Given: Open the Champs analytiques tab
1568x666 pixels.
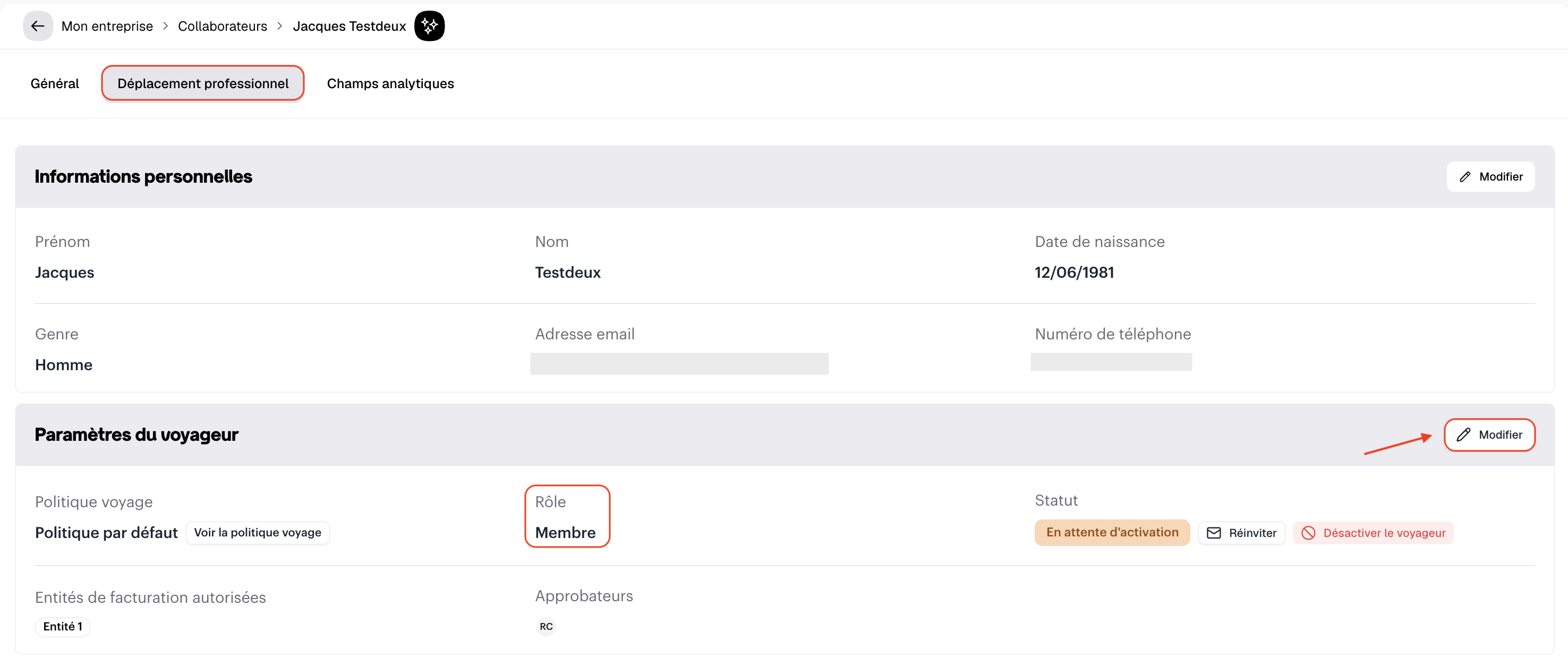Looking at the screenshot, I should [x=390, y=83].
